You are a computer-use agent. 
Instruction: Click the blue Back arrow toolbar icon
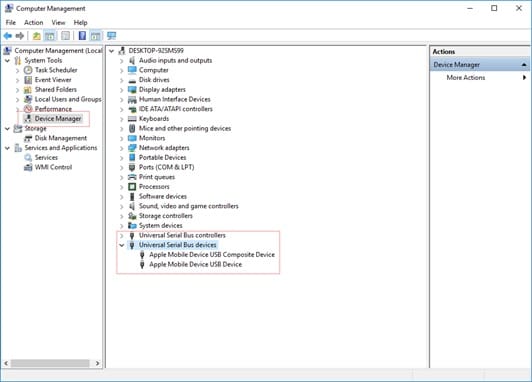tap(8, 36)
